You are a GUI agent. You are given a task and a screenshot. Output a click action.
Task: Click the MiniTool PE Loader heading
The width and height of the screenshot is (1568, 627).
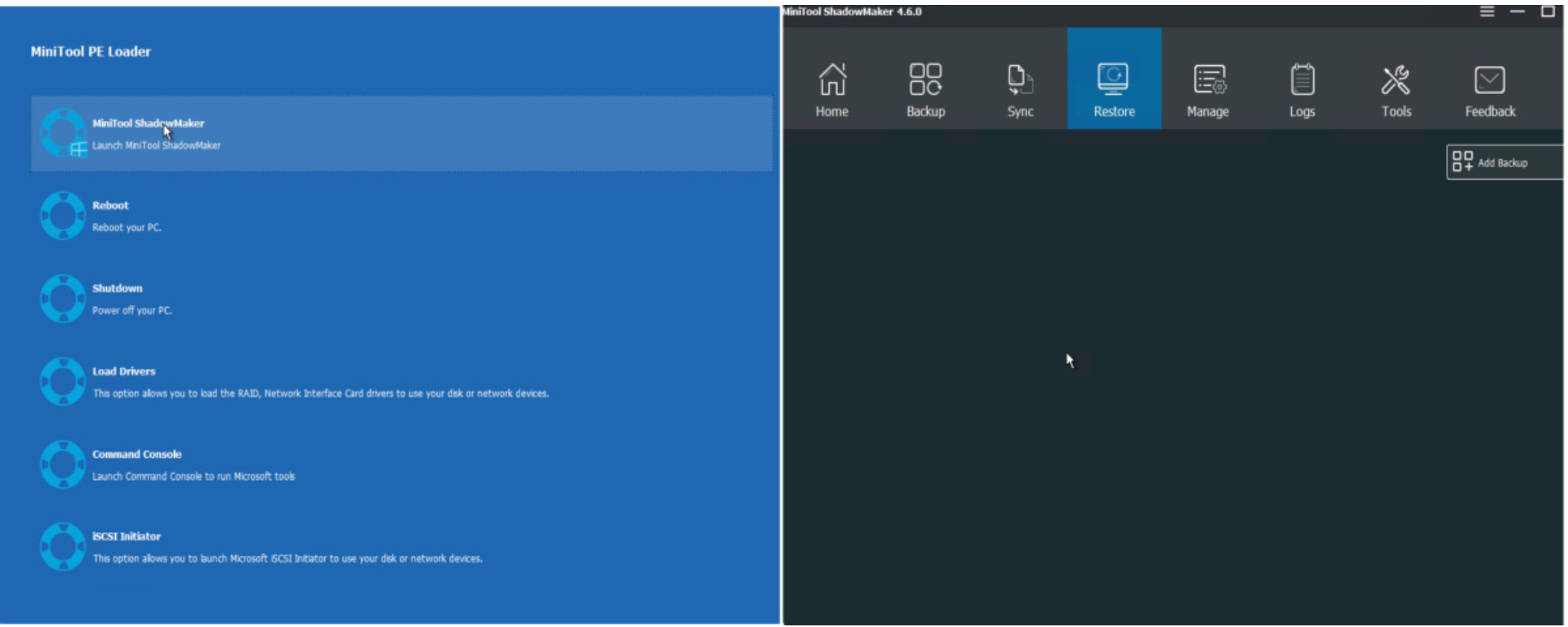(x=91, y=51)
